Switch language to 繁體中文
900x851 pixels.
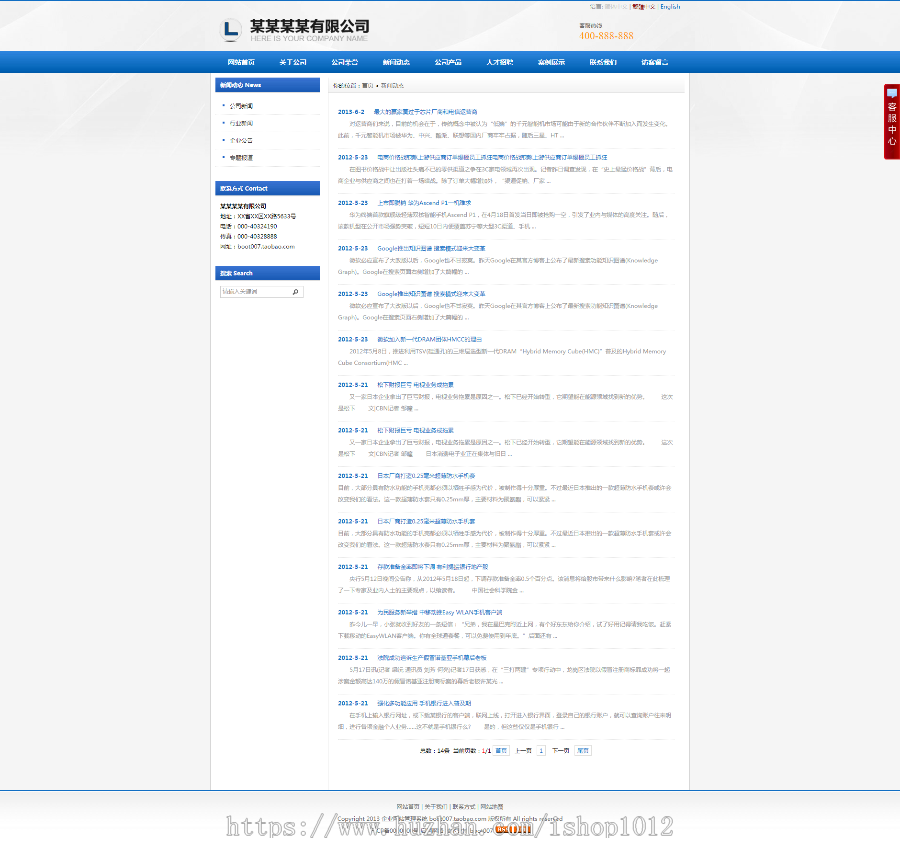point(644,7)
